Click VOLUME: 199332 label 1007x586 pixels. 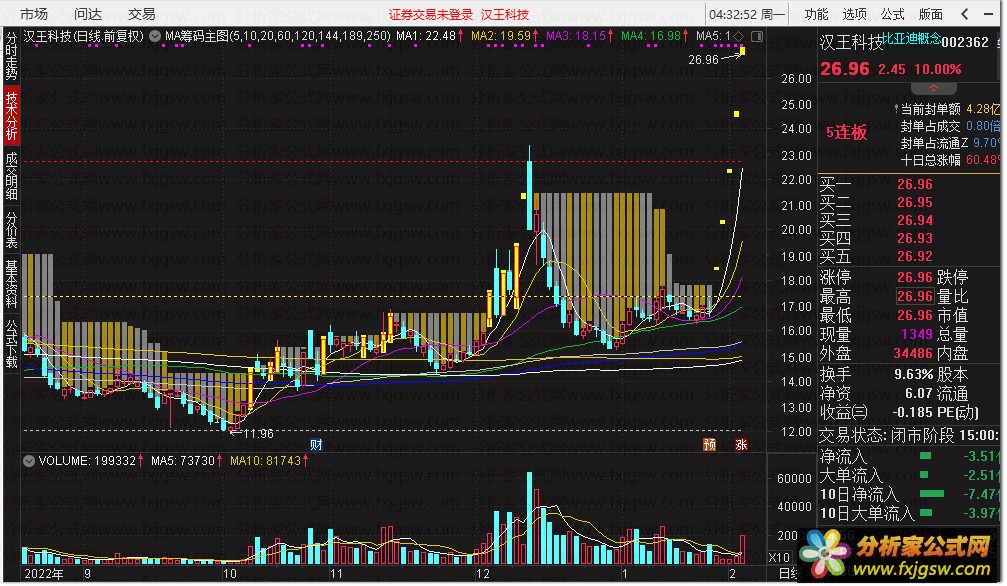pyautogui.click(x=87, y=461)
